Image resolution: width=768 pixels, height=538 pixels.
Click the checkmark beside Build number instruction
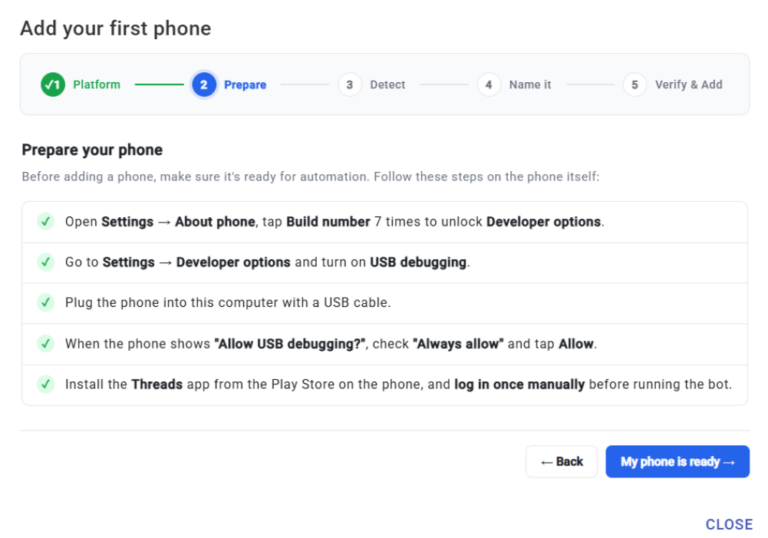pos(46,221)
